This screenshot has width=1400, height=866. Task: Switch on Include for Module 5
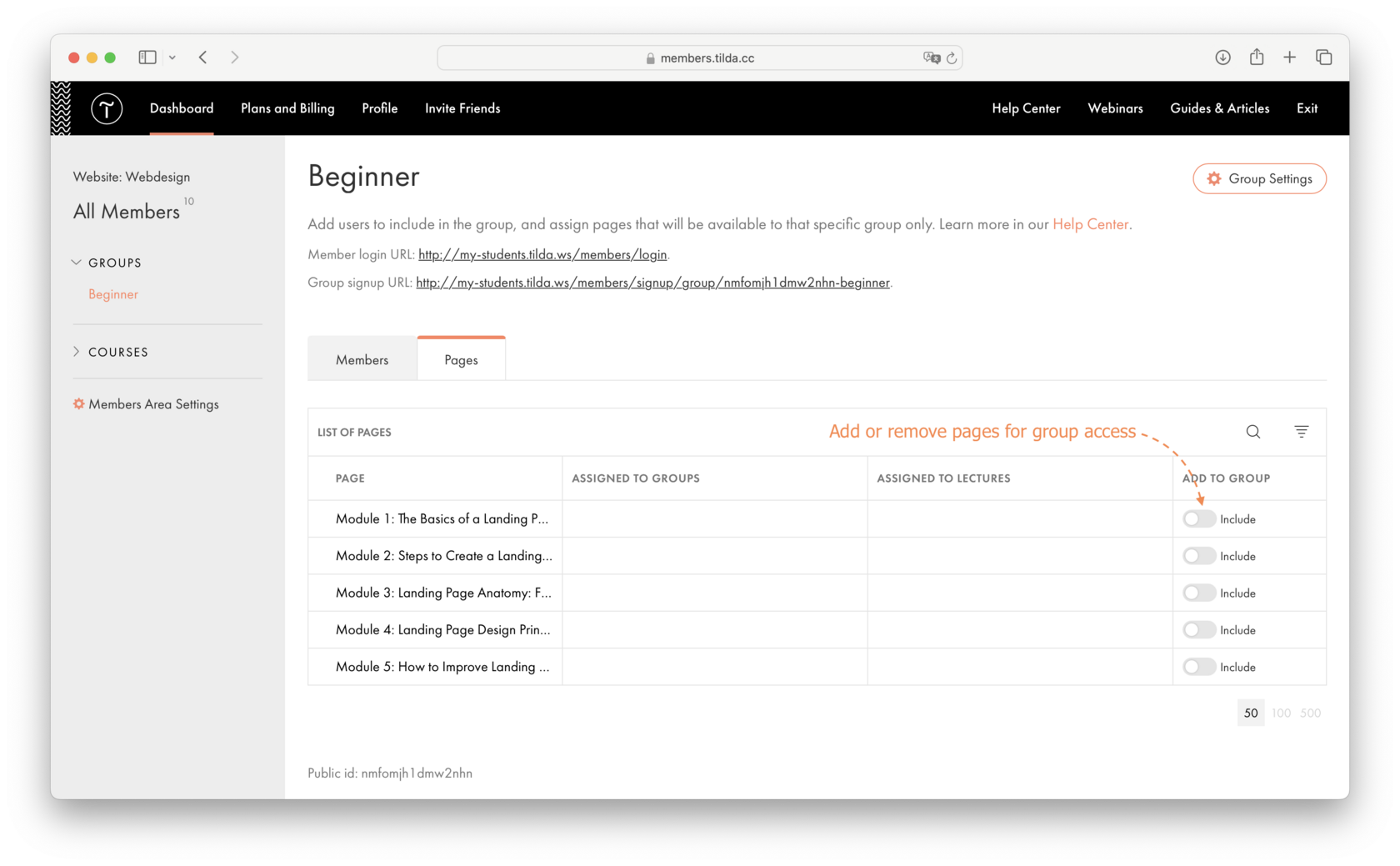pyautogui.click(x=1198, y=666)
